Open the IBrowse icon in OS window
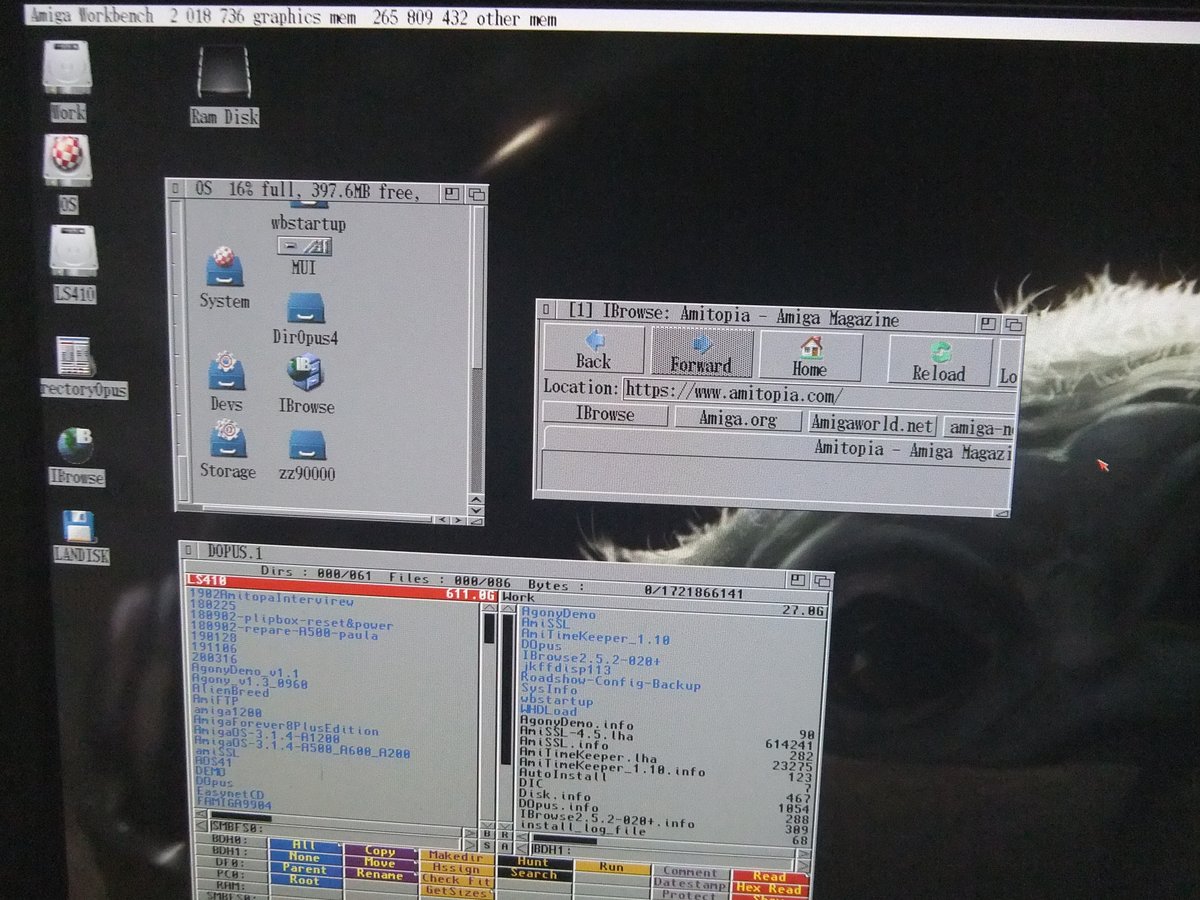 (x=305, y=371)
